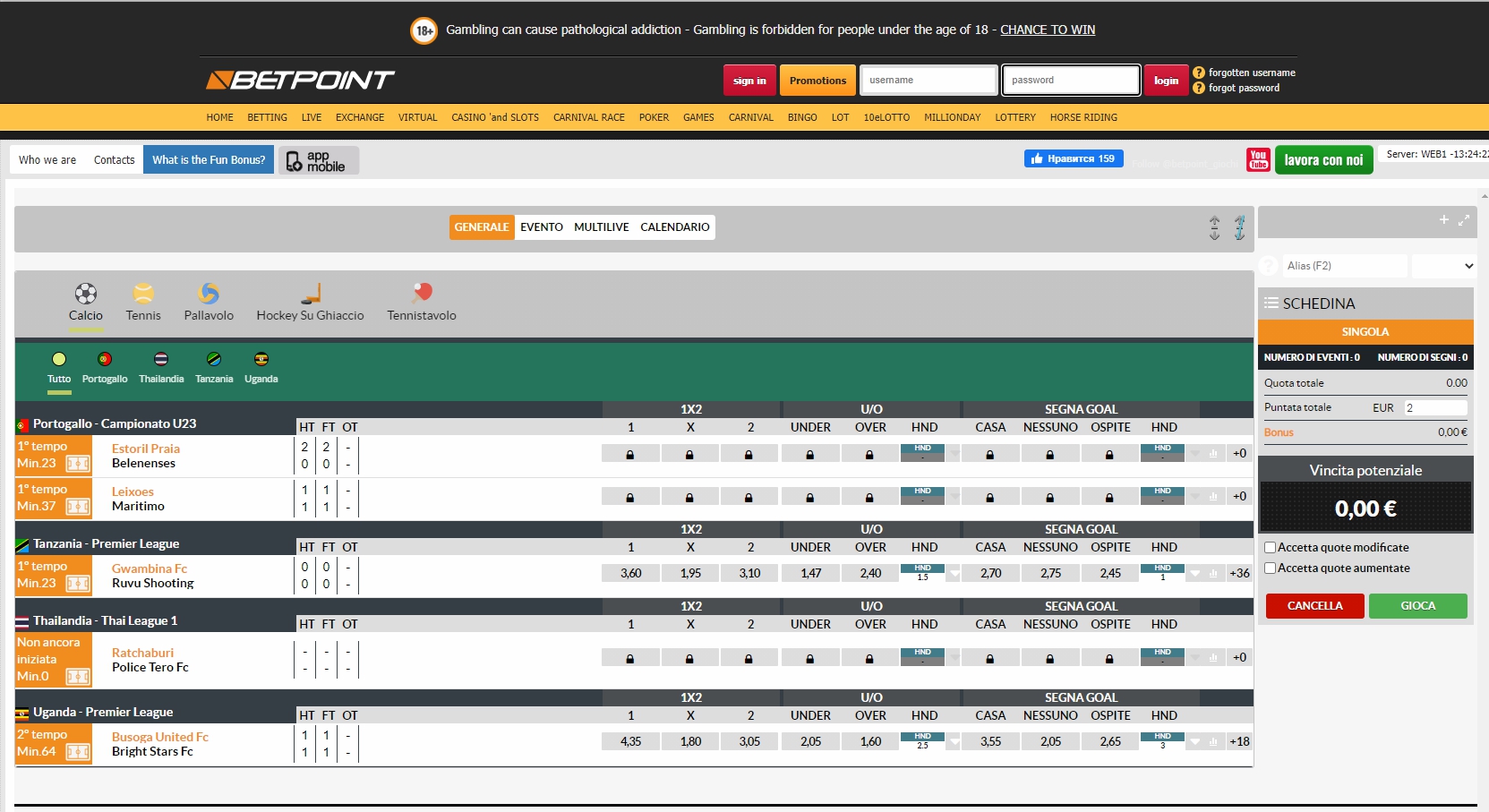
Task: Open pitch icon for Gwambina Fc match
Action: click(79, 584)
